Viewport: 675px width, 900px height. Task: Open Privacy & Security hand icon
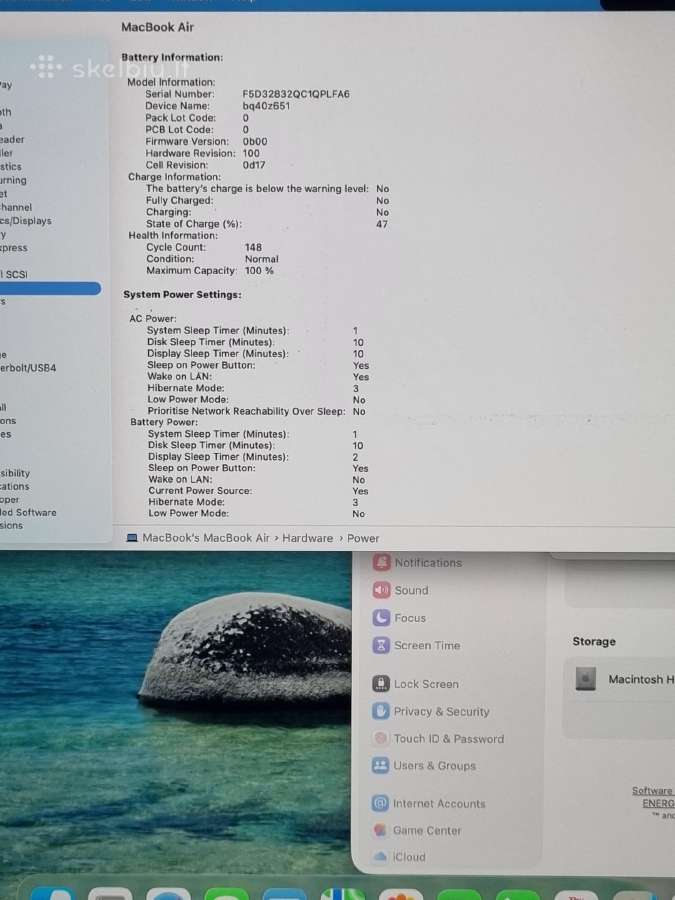381,711
